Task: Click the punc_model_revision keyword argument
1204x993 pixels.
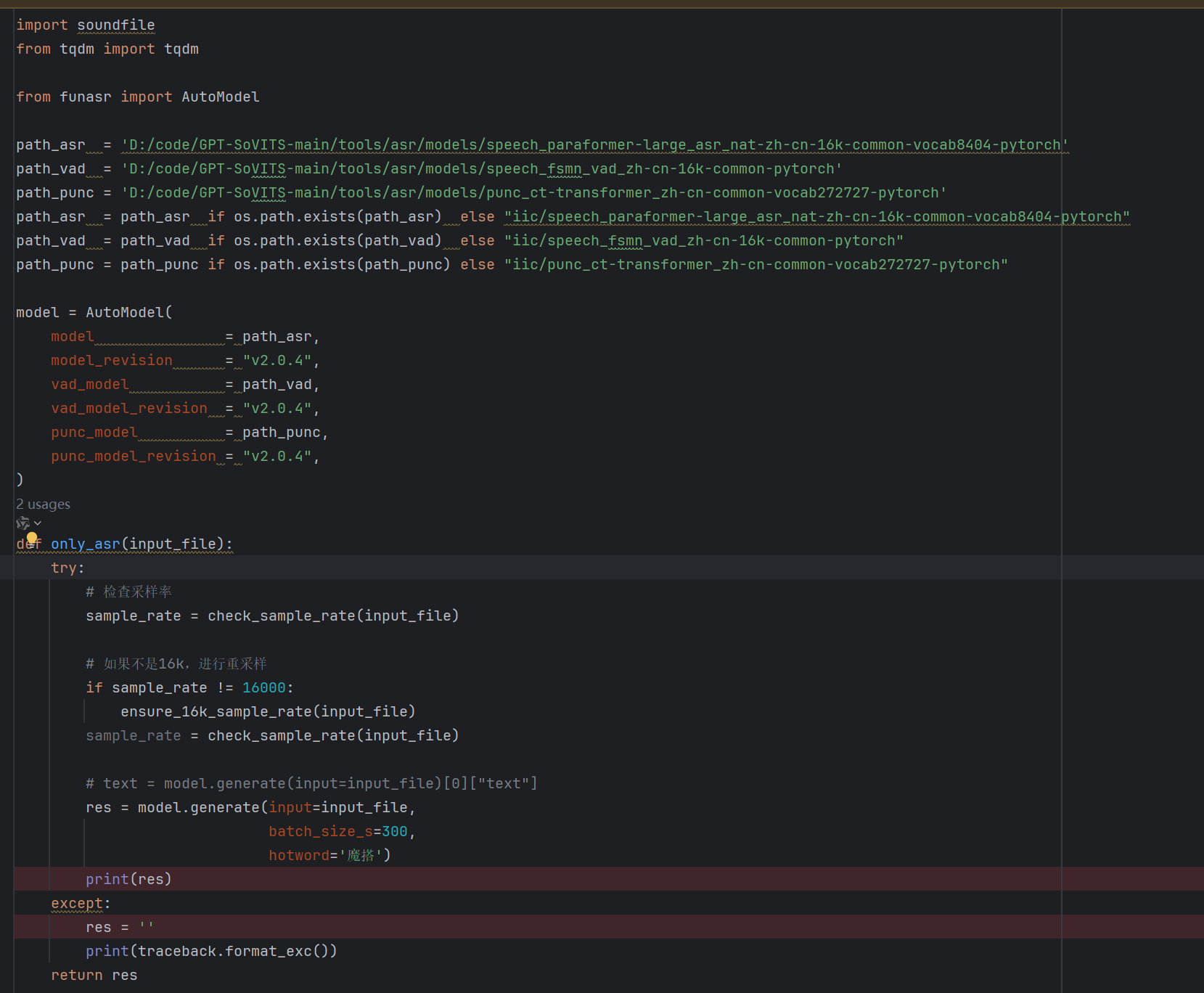Action: pos(134,456)
